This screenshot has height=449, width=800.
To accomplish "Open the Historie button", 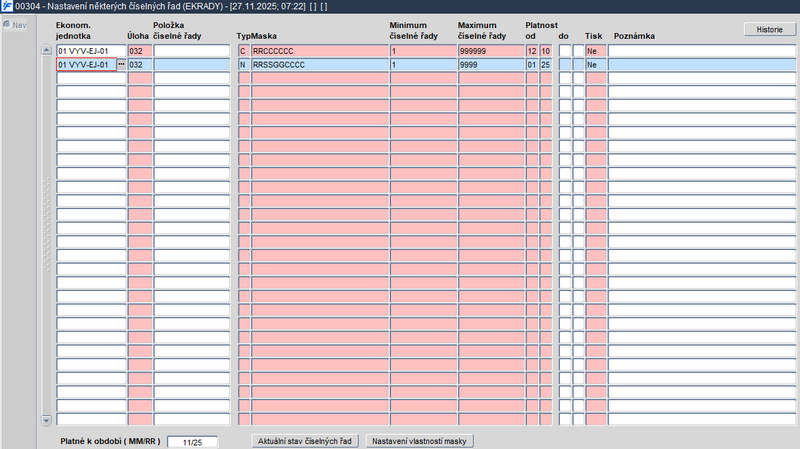I will click(769, 30).
